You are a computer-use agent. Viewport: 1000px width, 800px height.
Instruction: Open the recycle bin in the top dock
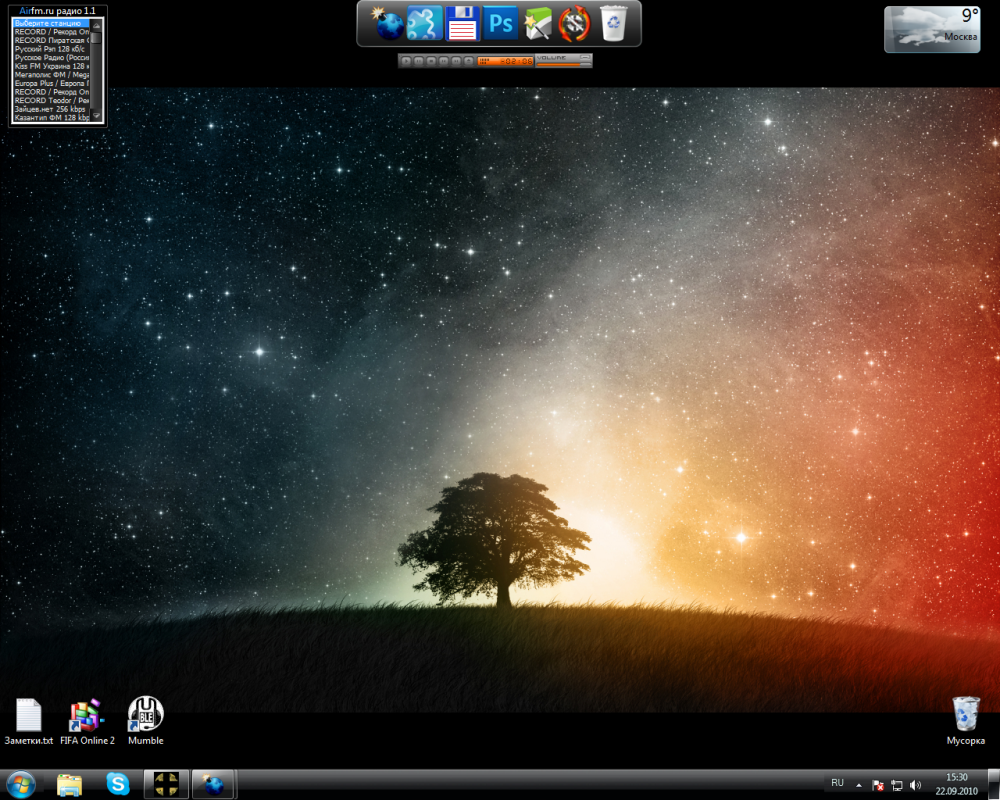click(x=612, y=23)
